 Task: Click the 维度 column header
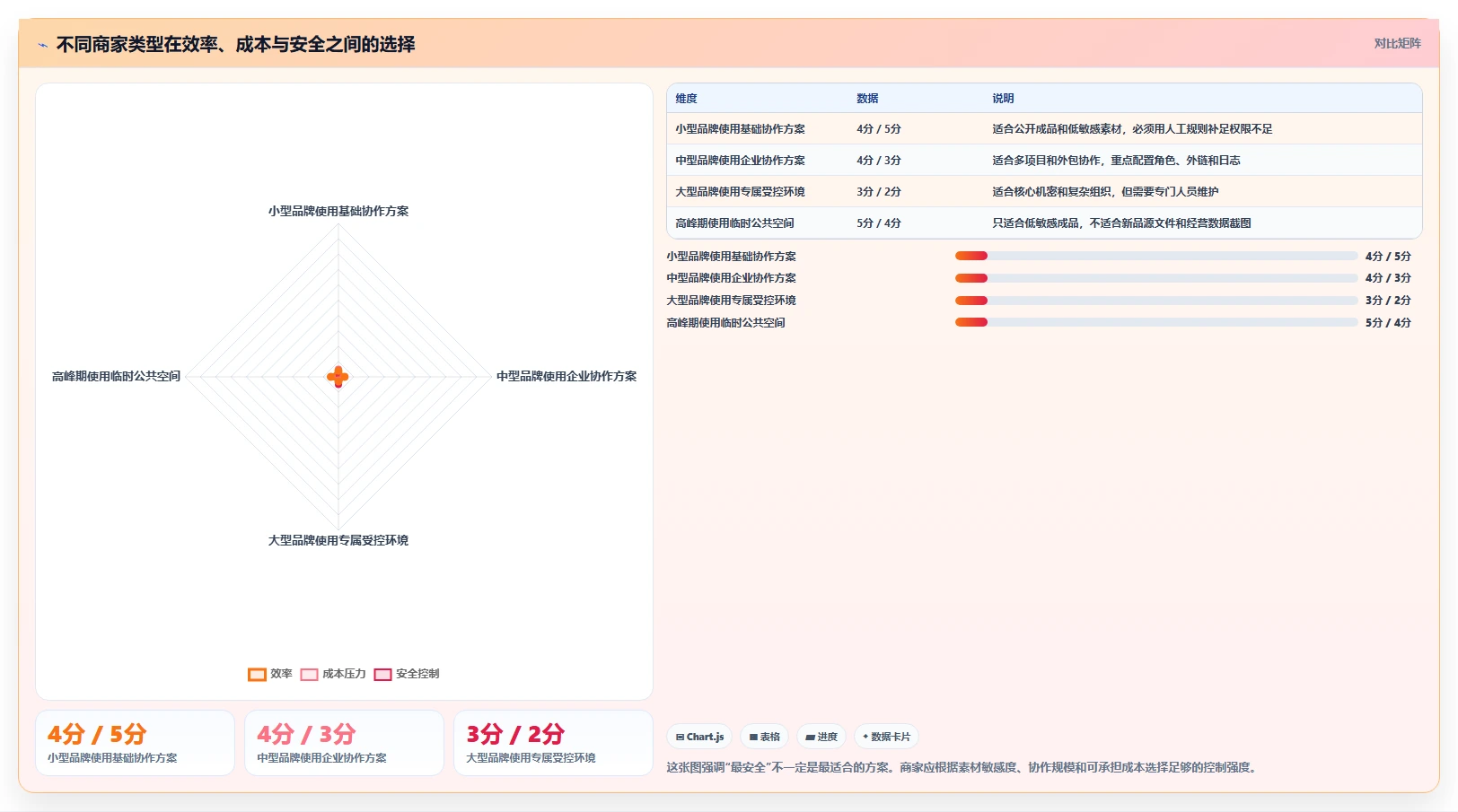687,99
